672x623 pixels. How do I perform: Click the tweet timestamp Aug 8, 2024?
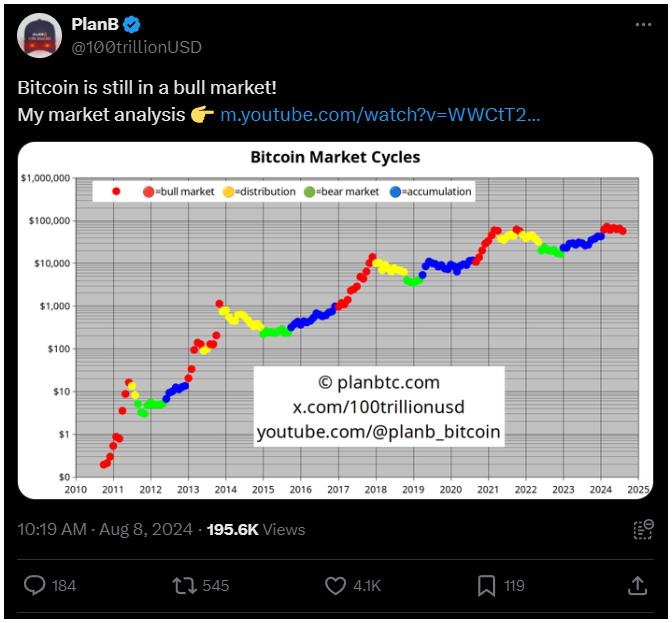point(147,529)
